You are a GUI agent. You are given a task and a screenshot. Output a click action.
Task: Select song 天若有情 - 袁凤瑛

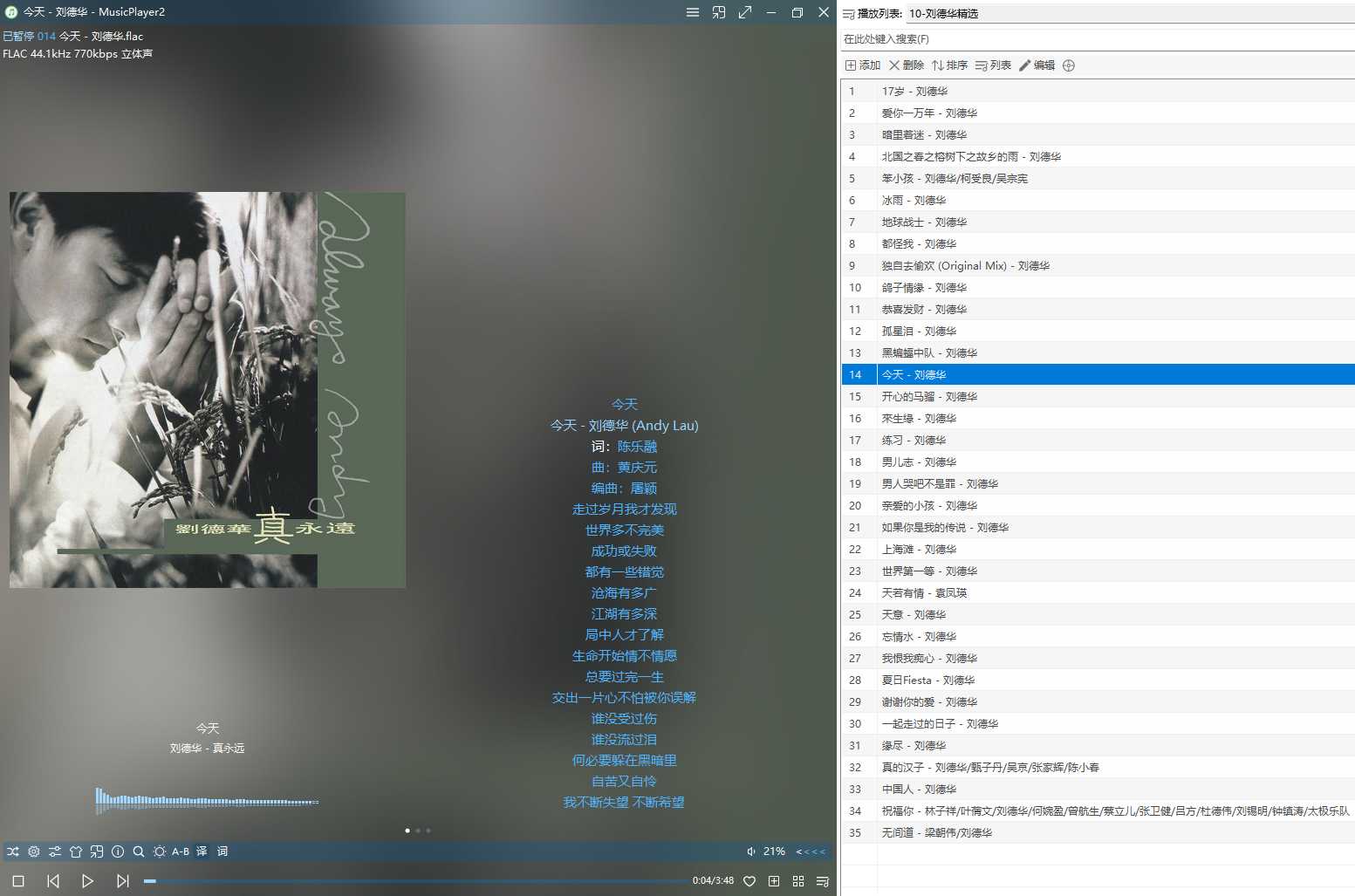[x=1098, y=592]
